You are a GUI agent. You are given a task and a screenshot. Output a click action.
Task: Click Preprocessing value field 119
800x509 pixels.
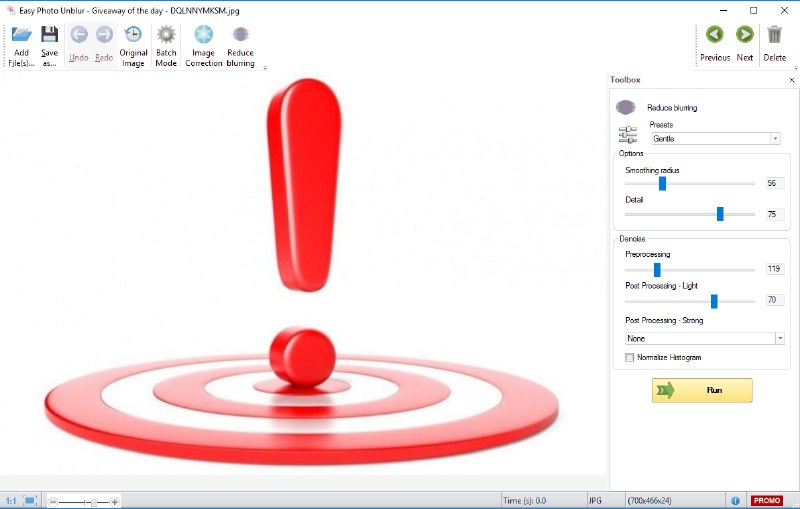click(x=774, y=269)
